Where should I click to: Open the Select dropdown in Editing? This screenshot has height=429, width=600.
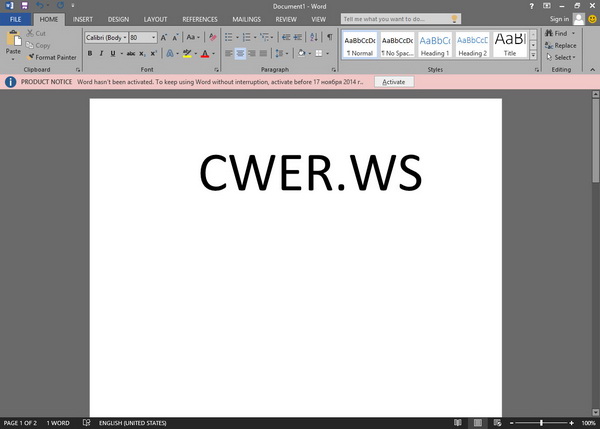tap(561, 57)
